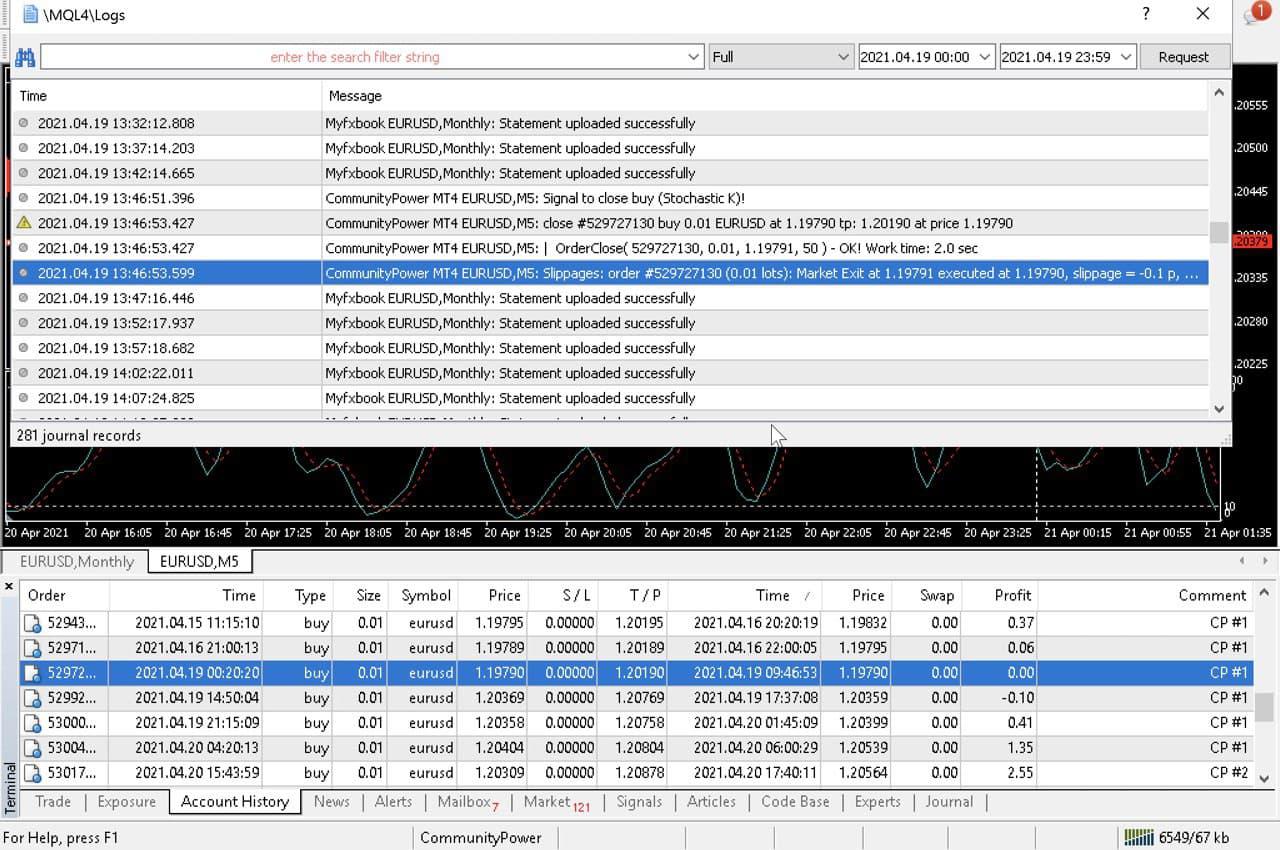Sort by the Order column header
This screenshot has width=1280, height=850.
coord(65,595)
